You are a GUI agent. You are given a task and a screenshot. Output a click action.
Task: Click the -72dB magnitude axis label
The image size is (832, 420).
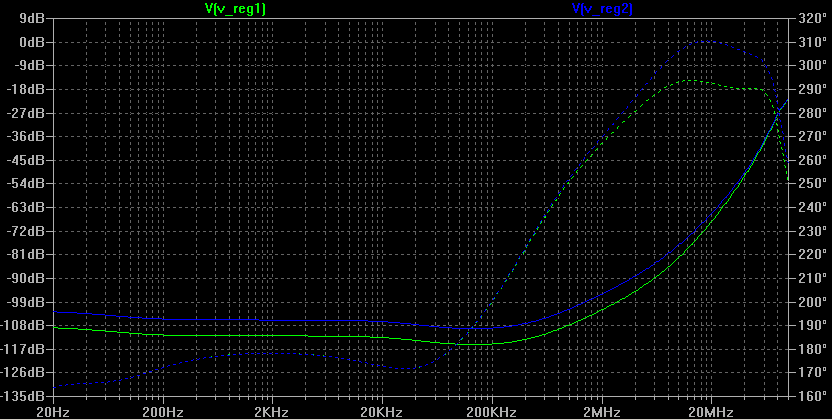(x=25, y=231)
